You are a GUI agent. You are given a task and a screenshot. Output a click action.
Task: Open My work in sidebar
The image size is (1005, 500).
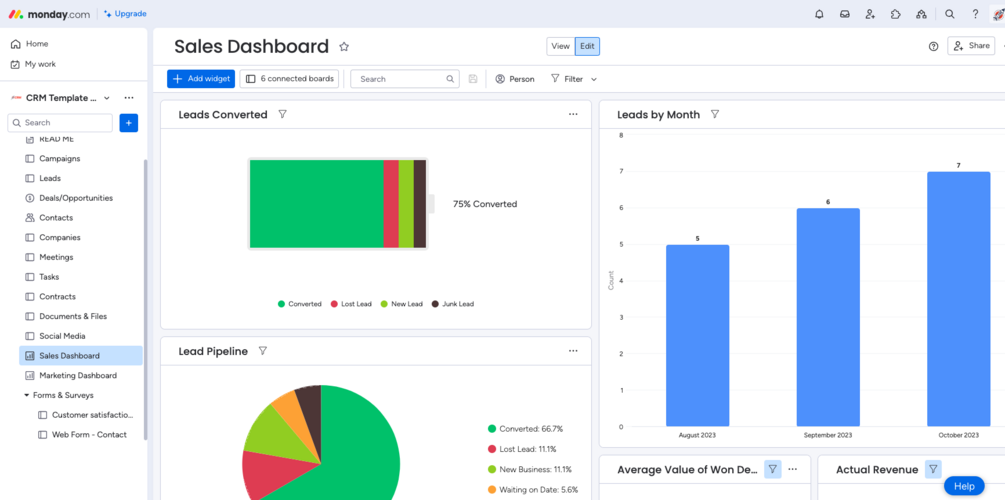pyautogui.click(x=33, y=64)
